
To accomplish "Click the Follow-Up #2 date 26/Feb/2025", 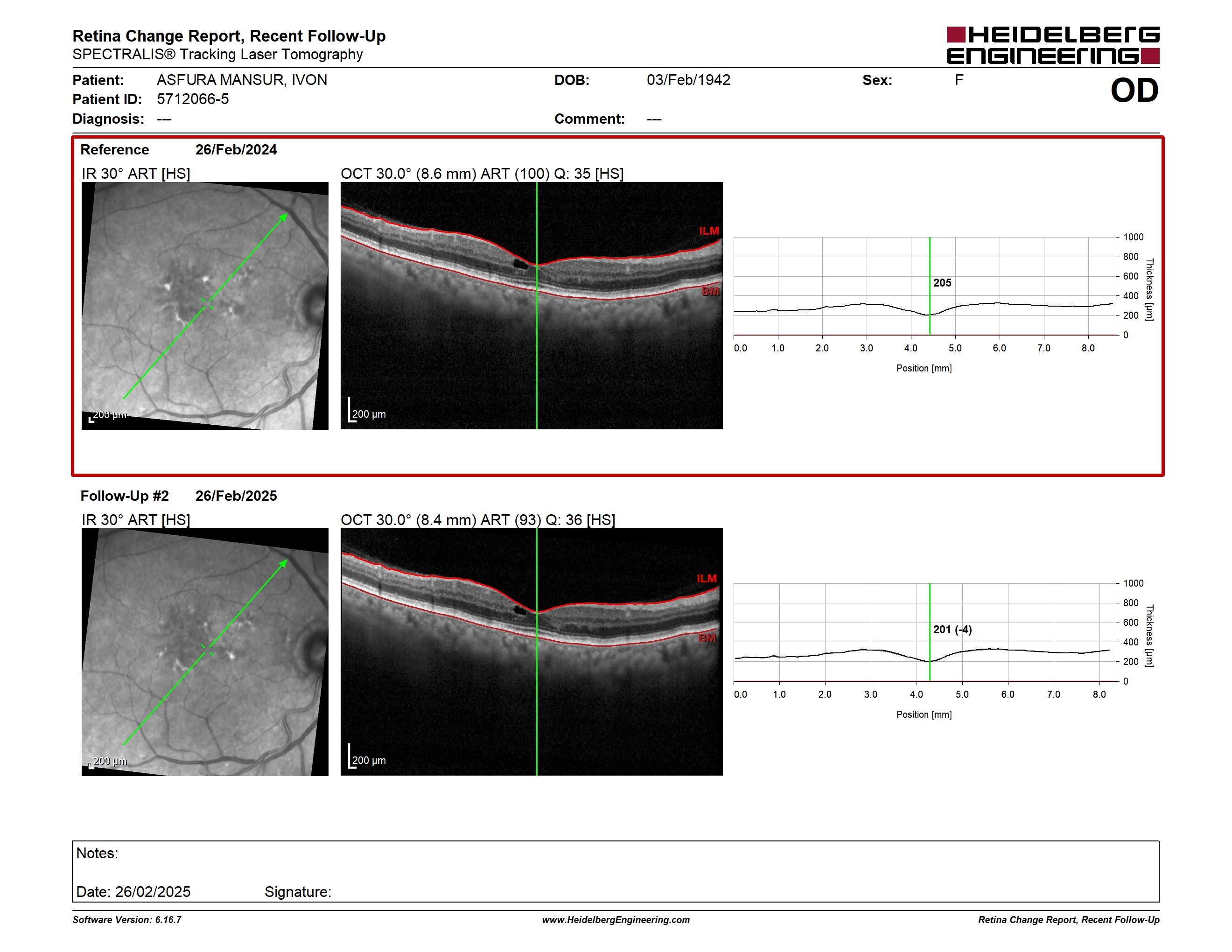I will (x=236, y=496).
